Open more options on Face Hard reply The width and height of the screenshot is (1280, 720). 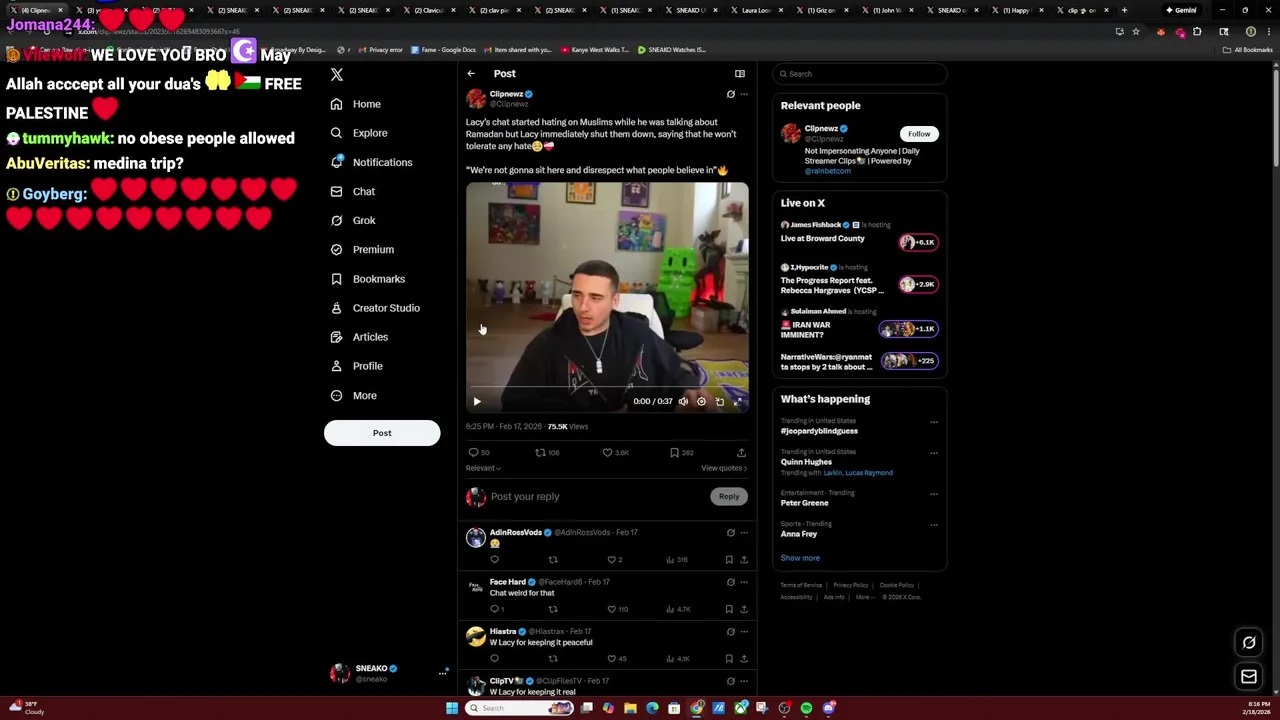[743, 582]
